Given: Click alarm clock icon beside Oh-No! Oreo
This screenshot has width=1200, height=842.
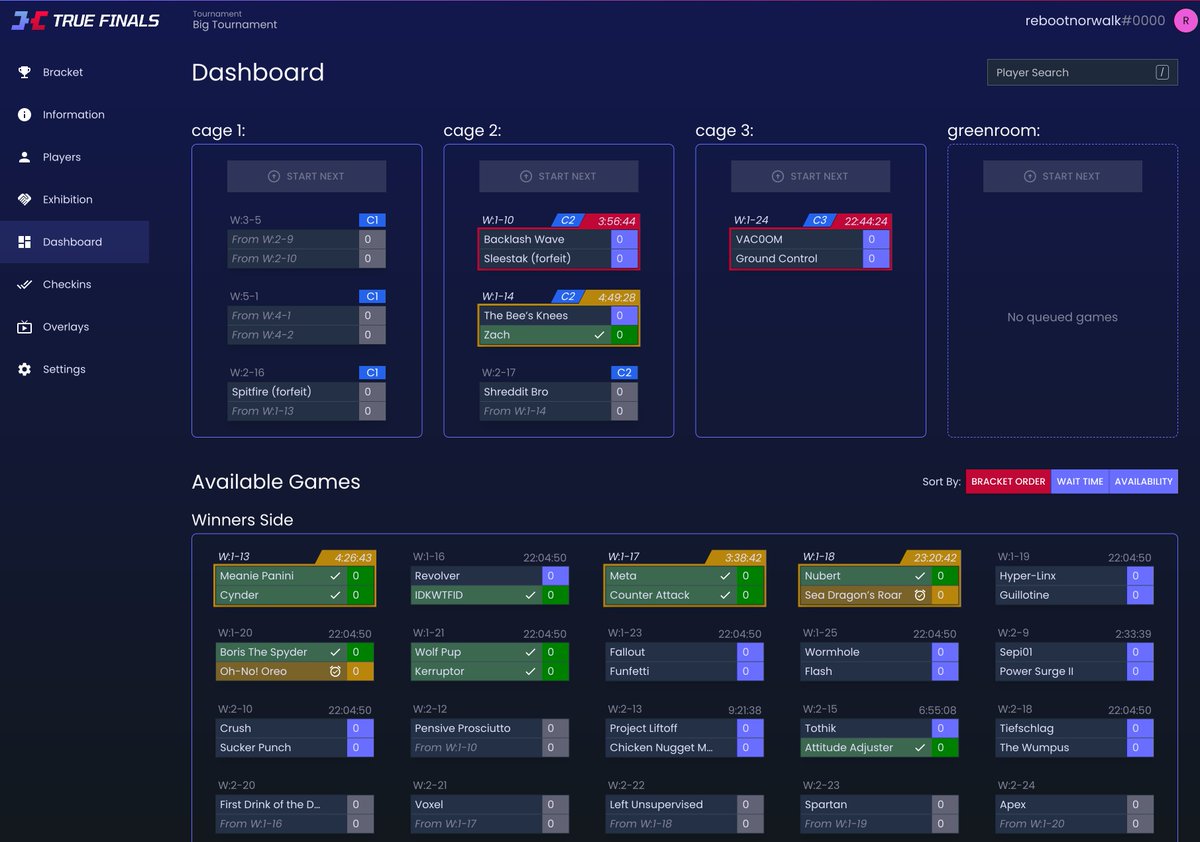Looking at the screenshot, I should pos(335,671).
